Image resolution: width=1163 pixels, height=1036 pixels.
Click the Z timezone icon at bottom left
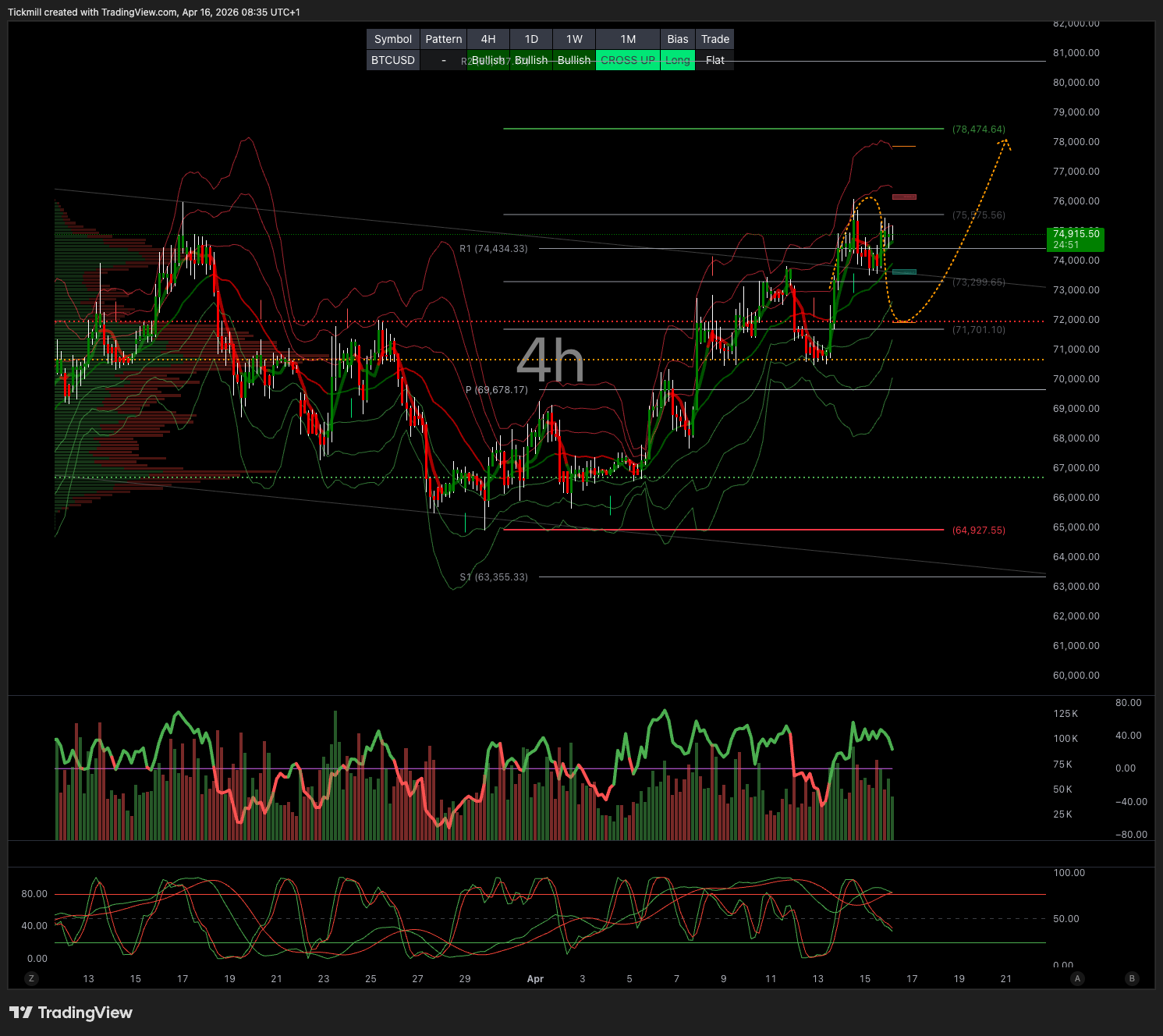[x=31, y=978]
